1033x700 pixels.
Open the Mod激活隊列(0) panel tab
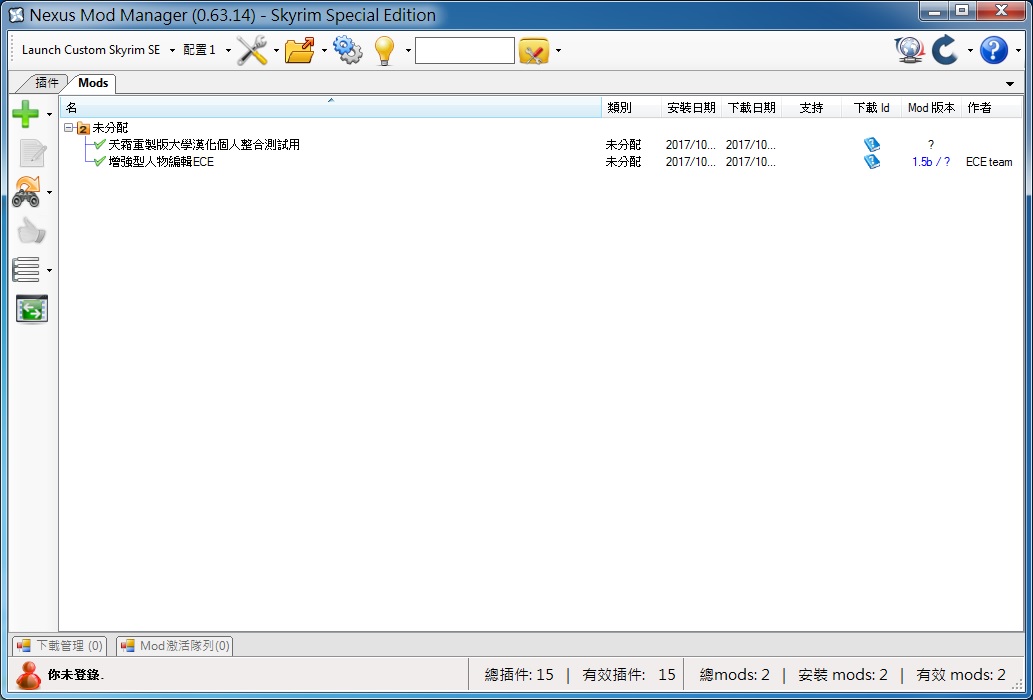175,646
